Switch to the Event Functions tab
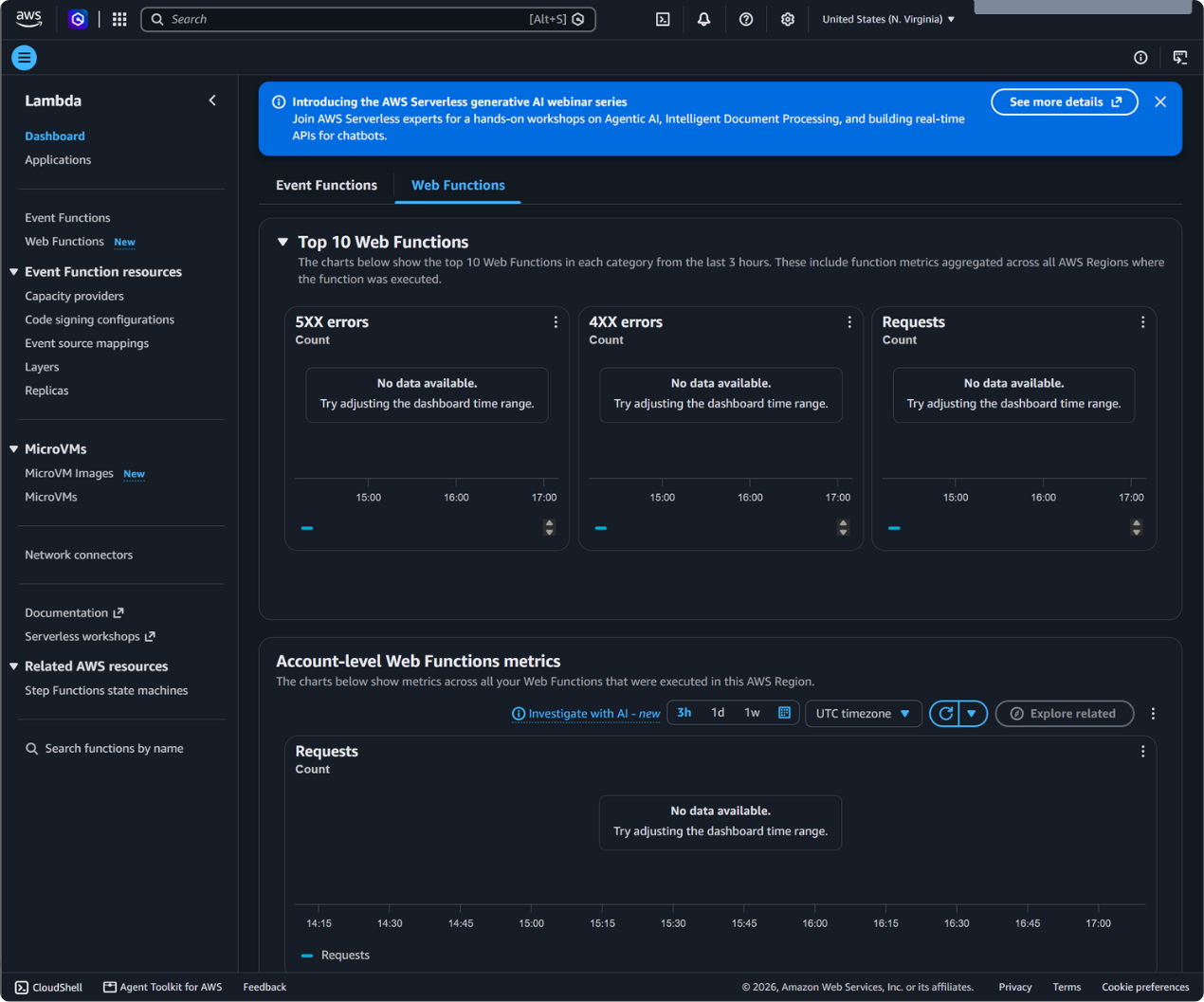 click(326, 185)
